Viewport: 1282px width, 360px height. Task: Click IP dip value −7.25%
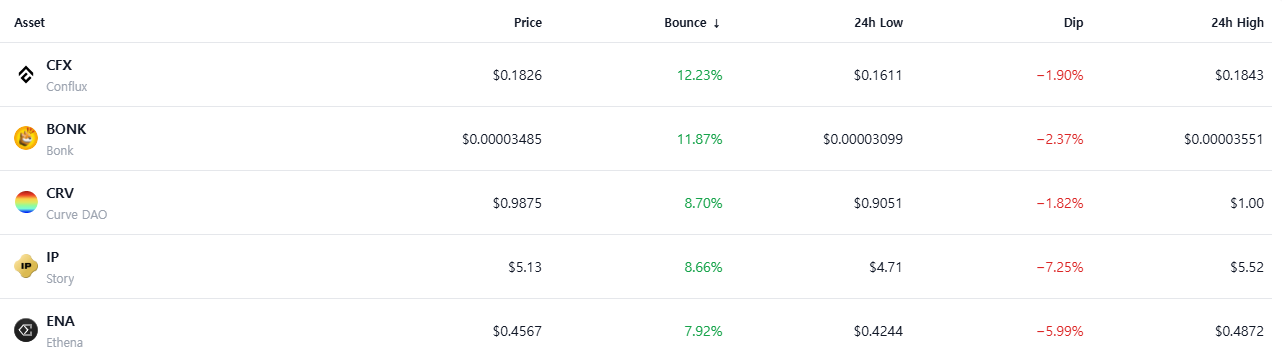(x=1059, y=267)
